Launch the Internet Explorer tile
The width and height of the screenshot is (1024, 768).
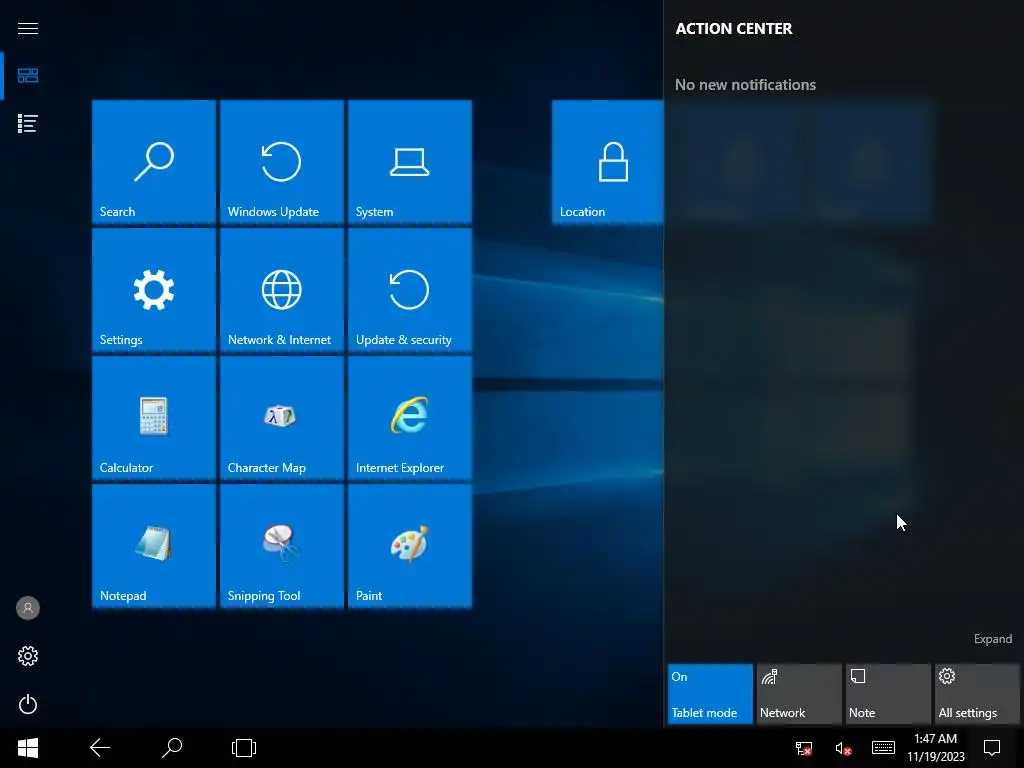coord(410,418)
